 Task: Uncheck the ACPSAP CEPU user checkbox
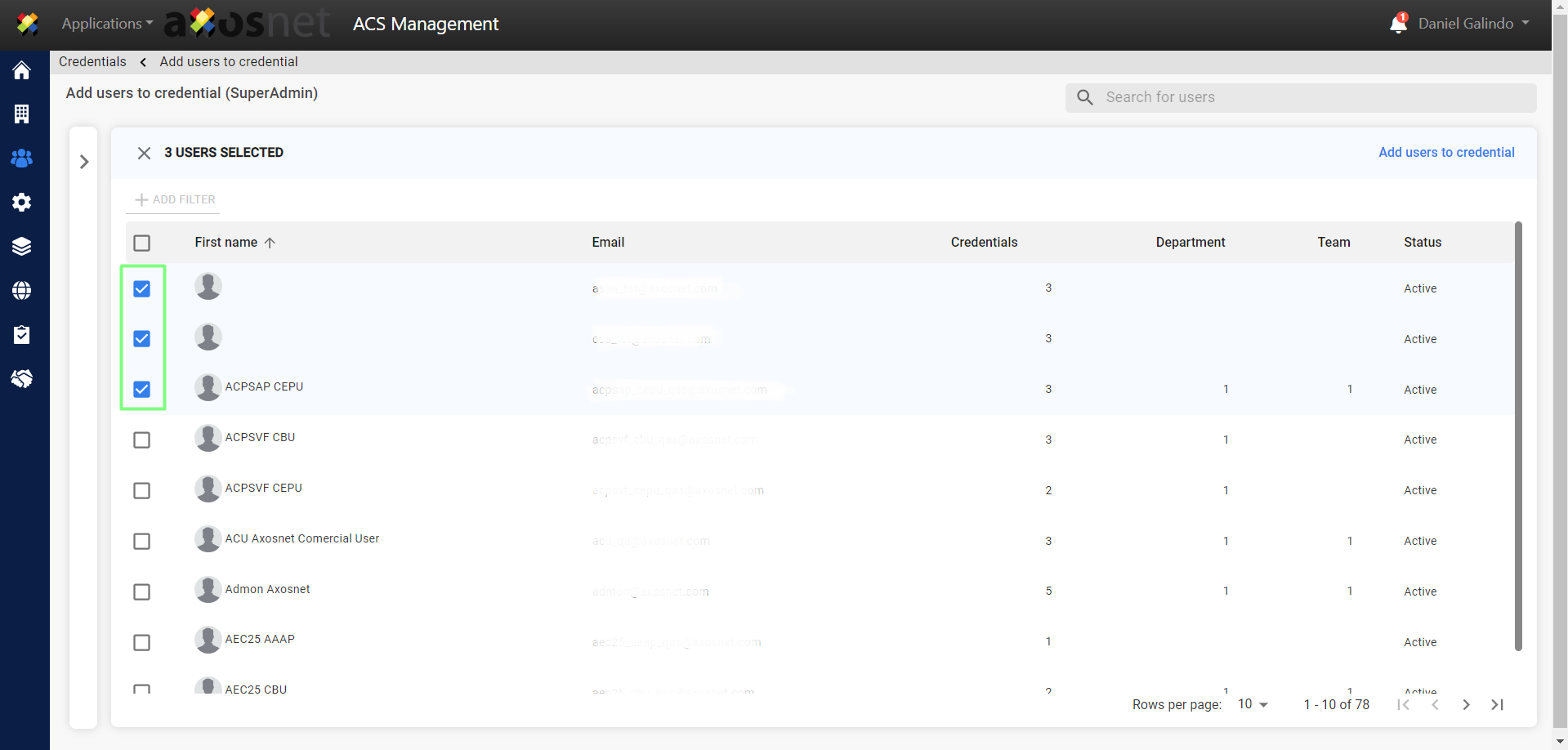coord(142,390)
